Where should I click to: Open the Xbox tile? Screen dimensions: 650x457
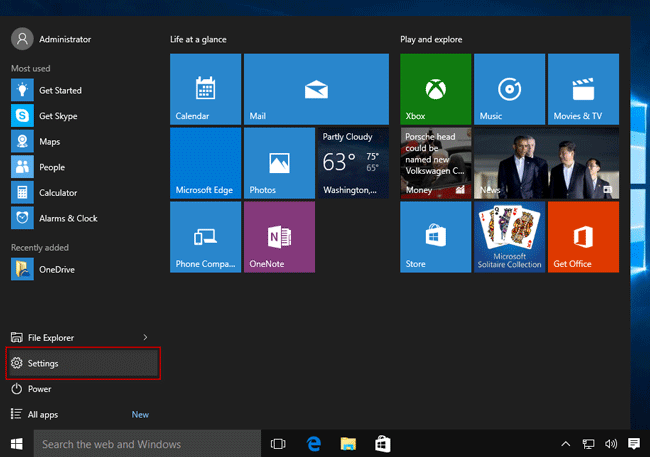pos(436,89)
